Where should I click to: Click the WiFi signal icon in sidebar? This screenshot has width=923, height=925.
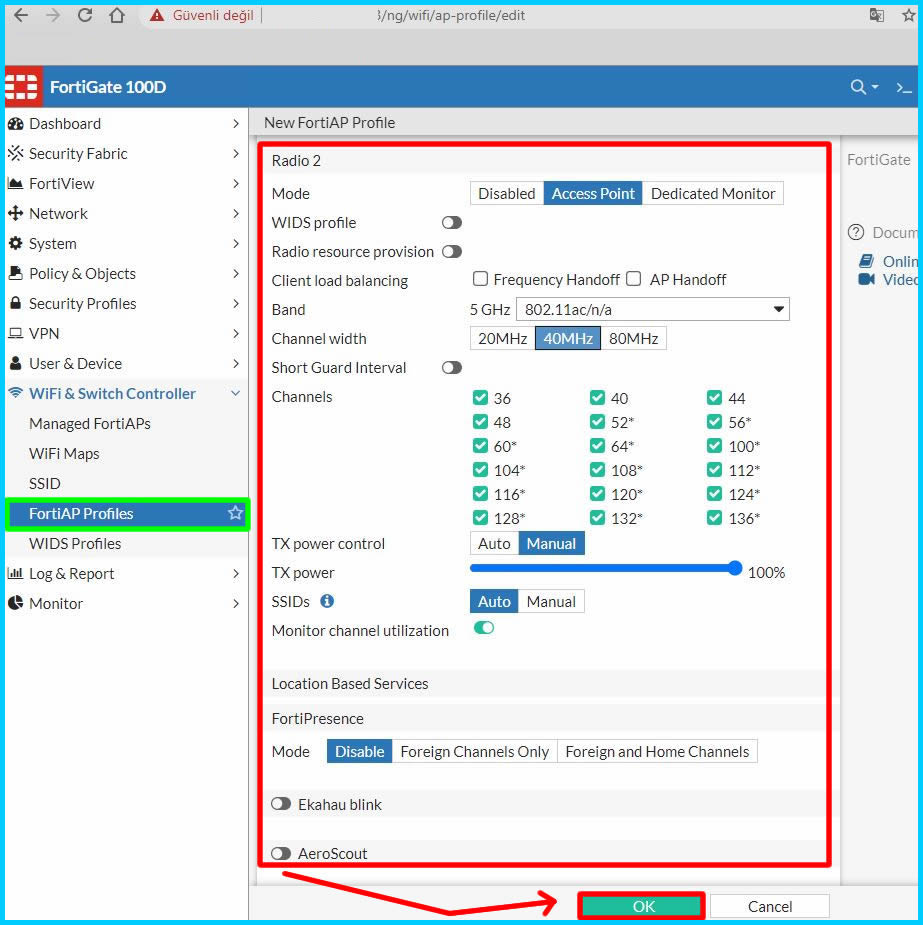pyautogui.click(x=15, y=393)
